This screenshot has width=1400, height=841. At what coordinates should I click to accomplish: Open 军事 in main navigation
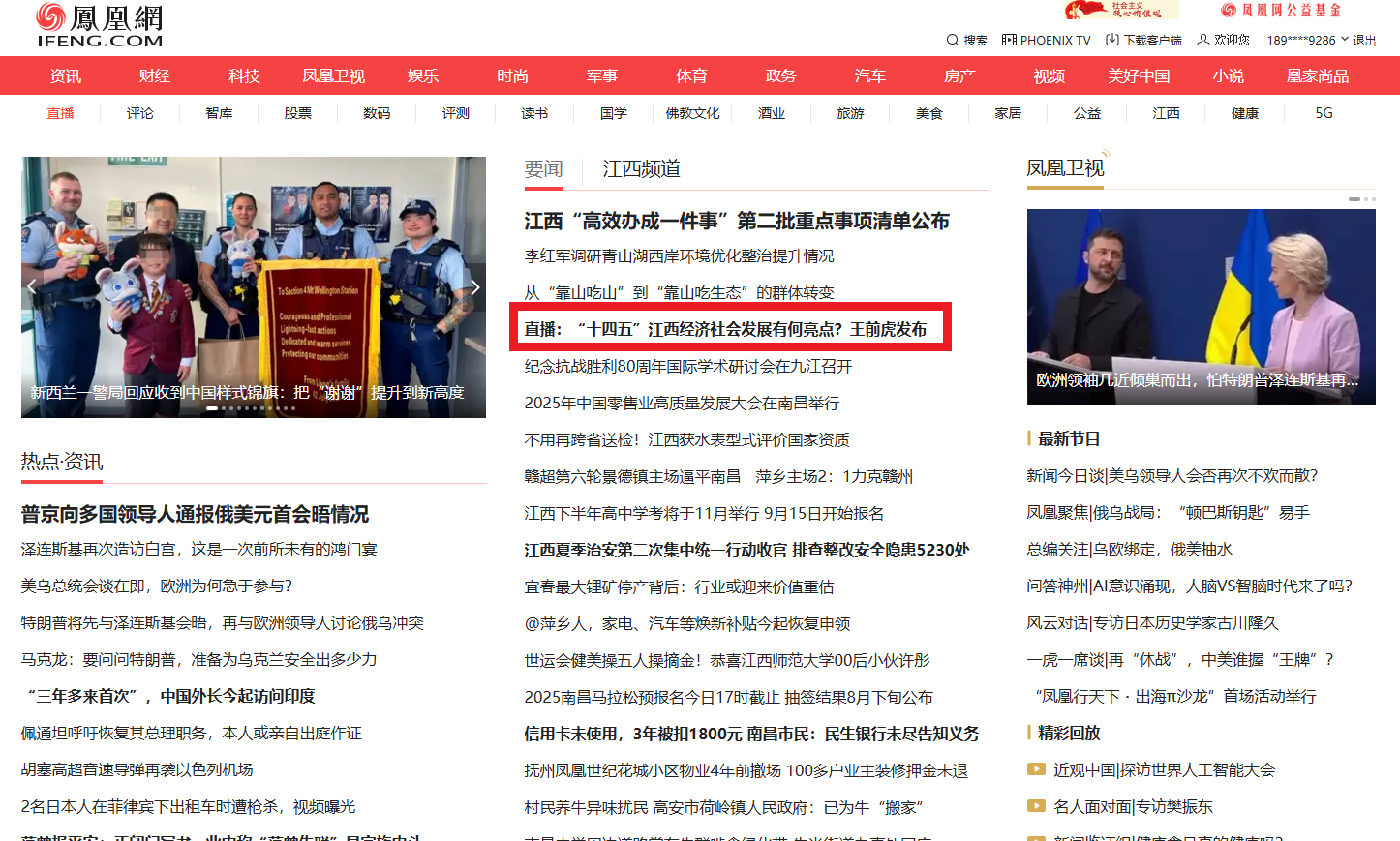[x=602, y=75]
